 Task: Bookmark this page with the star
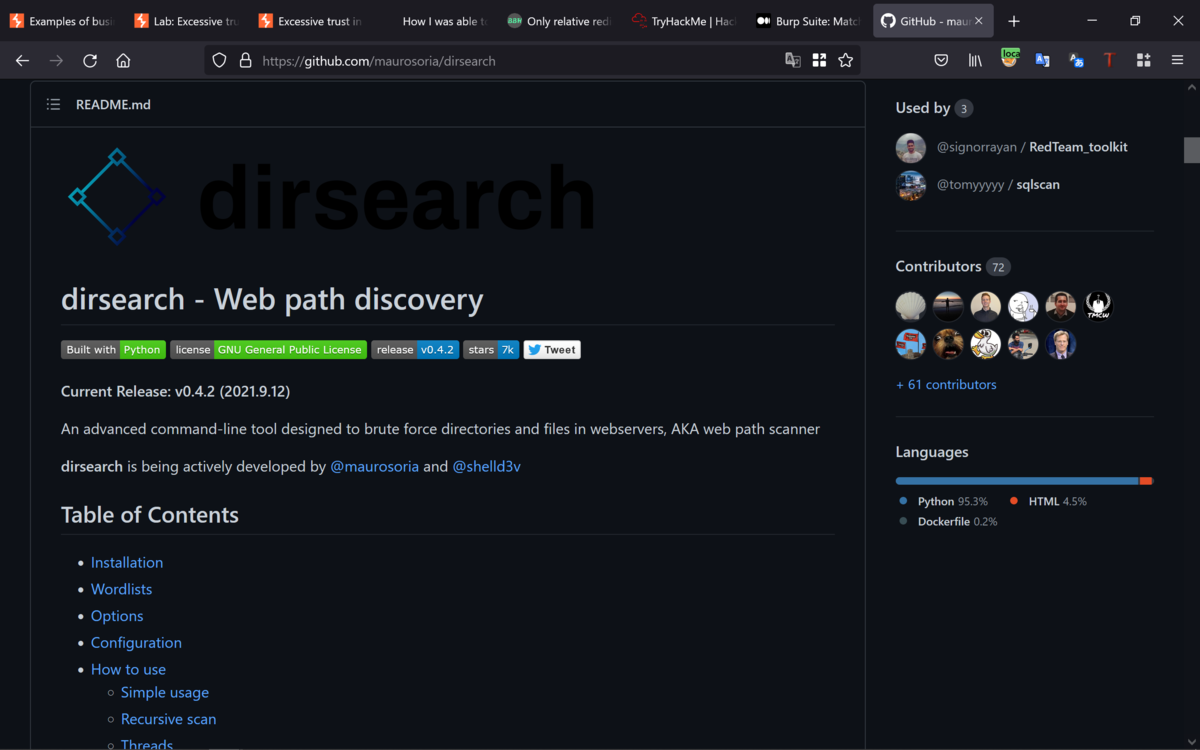click(x=846, y=60)
